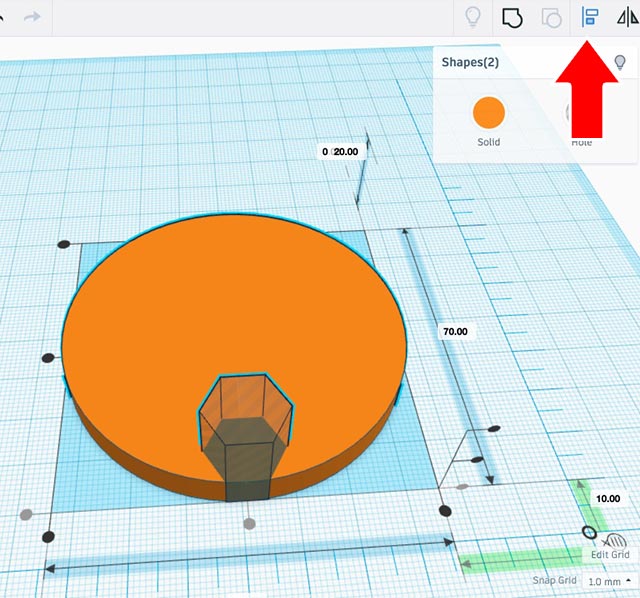Group the selected shapes
The image size is (640, 598).
[x=512, y=17]
